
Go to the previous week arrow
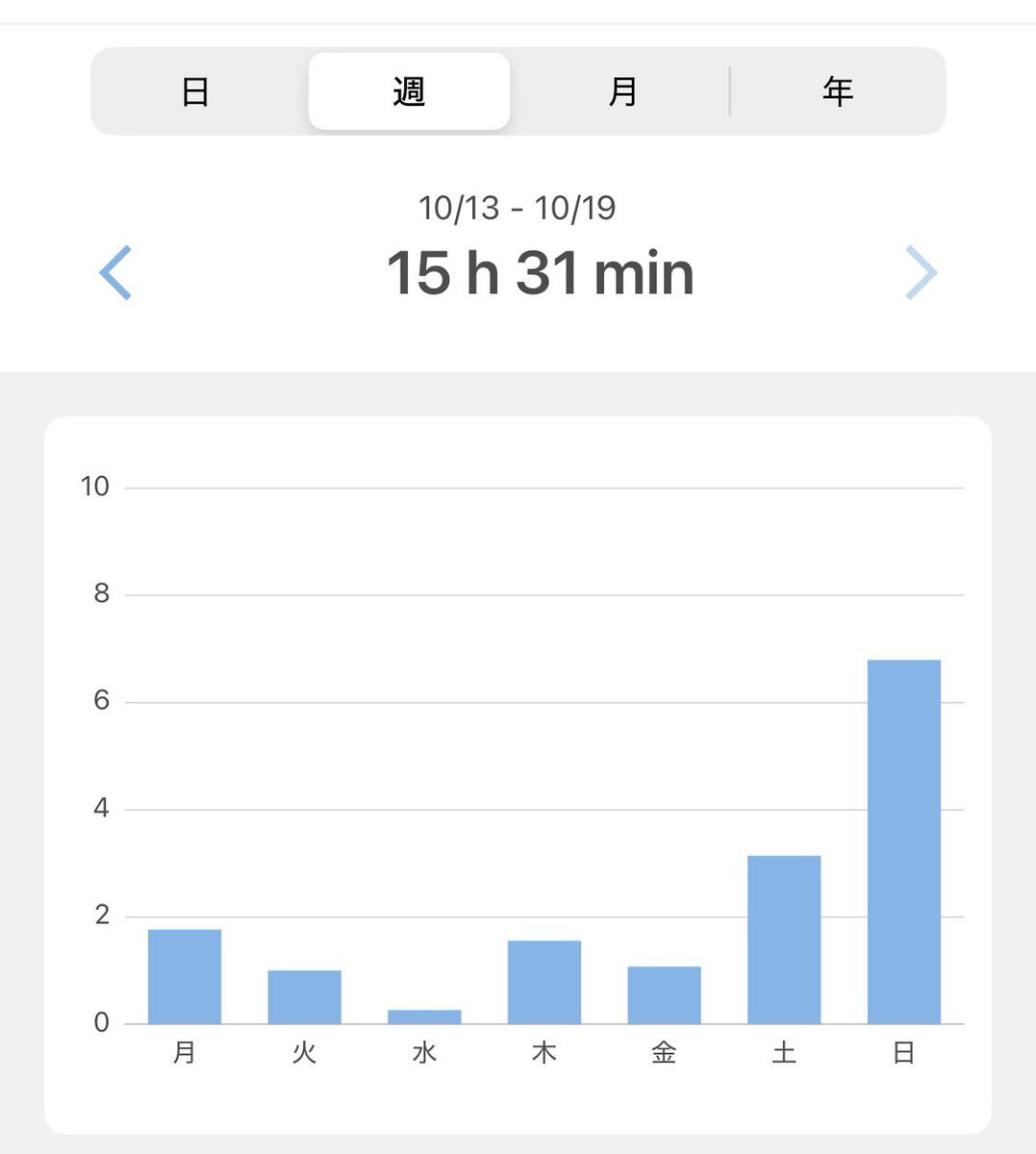[x=115, y=273]
